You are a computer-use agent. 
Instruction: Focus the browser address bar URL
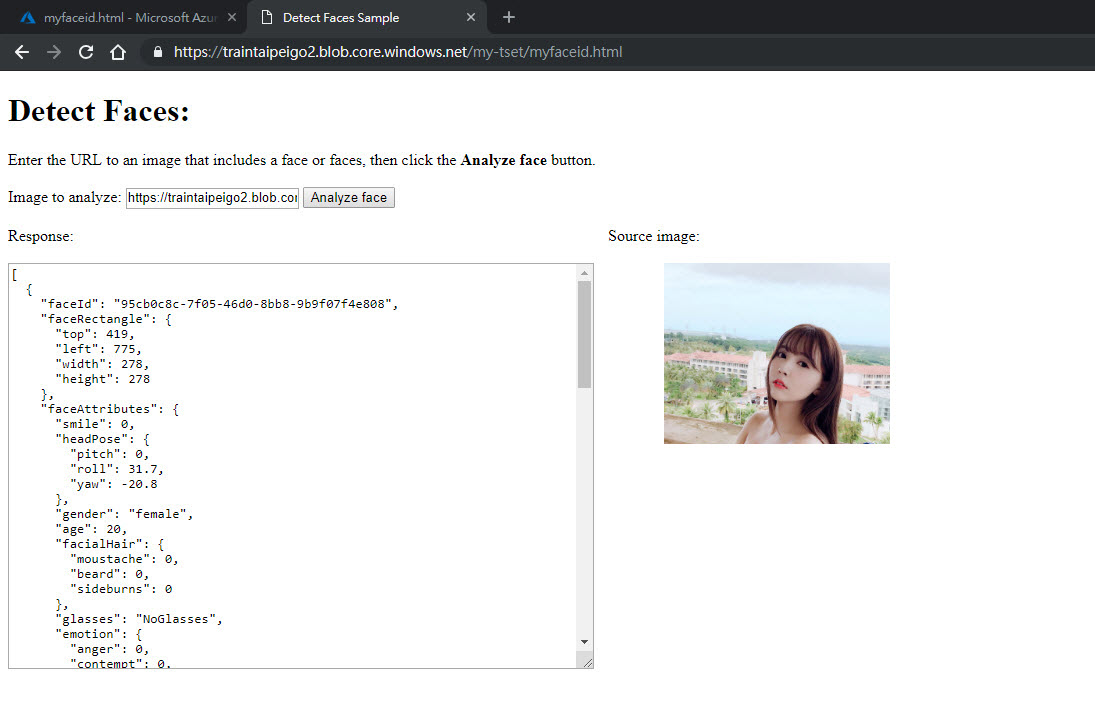[398, 52]
